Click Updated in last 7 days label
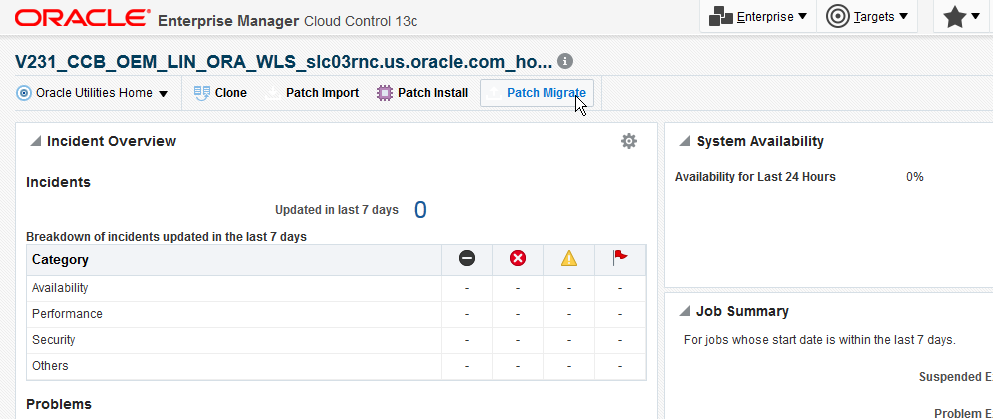Image resolution: width=993 pixels, height=419 pixels. [337, 210]
